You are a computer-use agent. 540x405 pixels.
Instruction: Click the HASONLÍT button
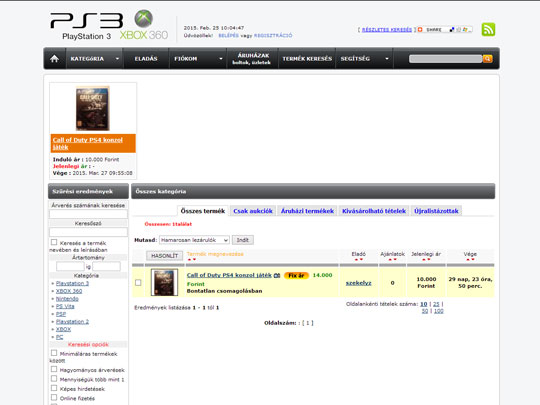(x=164, y=256)
